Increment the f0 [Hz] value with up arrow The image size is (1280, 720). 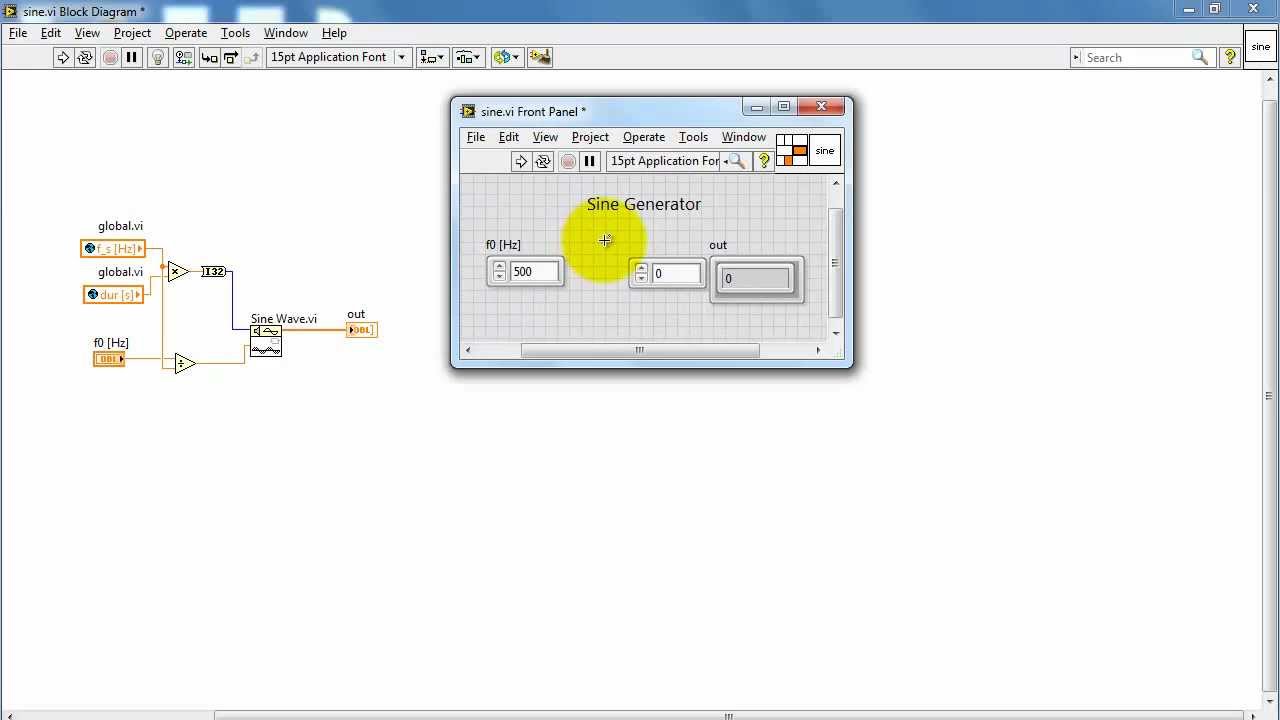(x=499, y=266)
